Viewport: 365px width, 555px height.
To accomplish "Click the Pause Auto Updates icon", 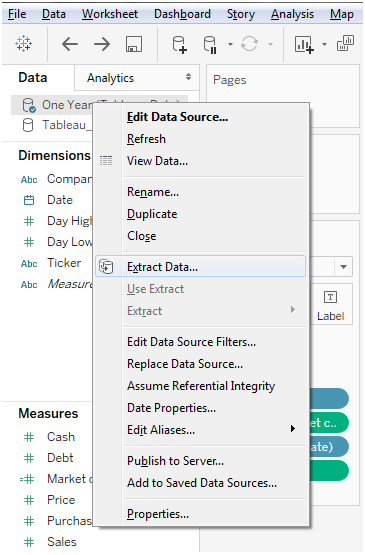I will (210, 45).
